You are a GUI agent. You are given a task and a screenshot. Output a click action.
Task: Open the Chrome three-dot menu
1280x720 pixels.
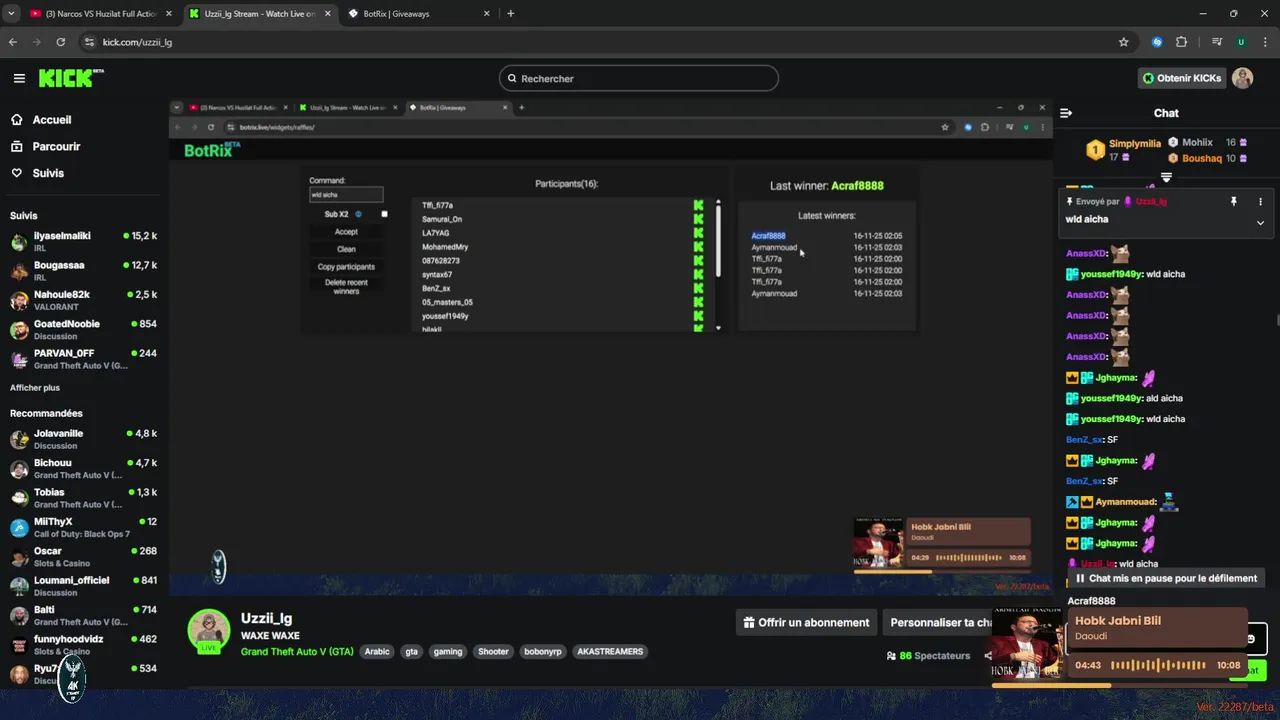(1264, 42)
